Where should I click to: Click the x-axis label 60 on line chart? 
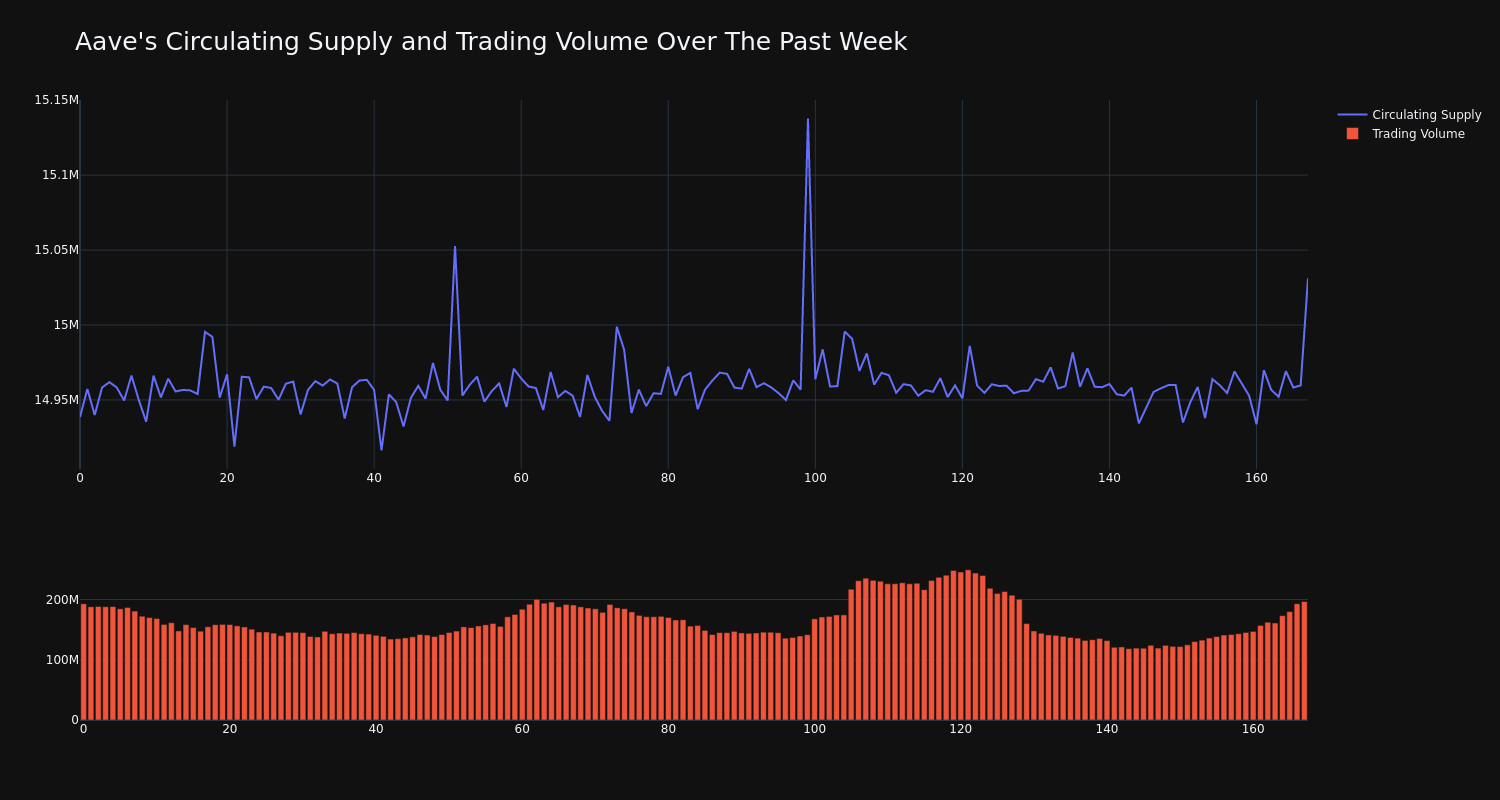(x=521, y=478)
